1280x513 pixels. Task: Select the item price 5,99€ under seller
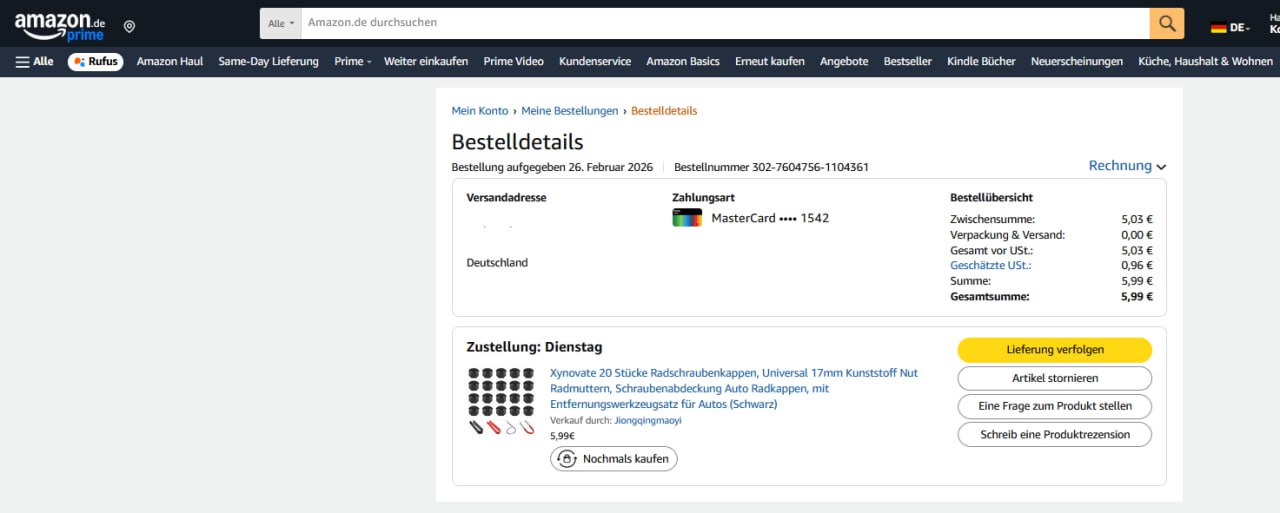tap(562, 436)
